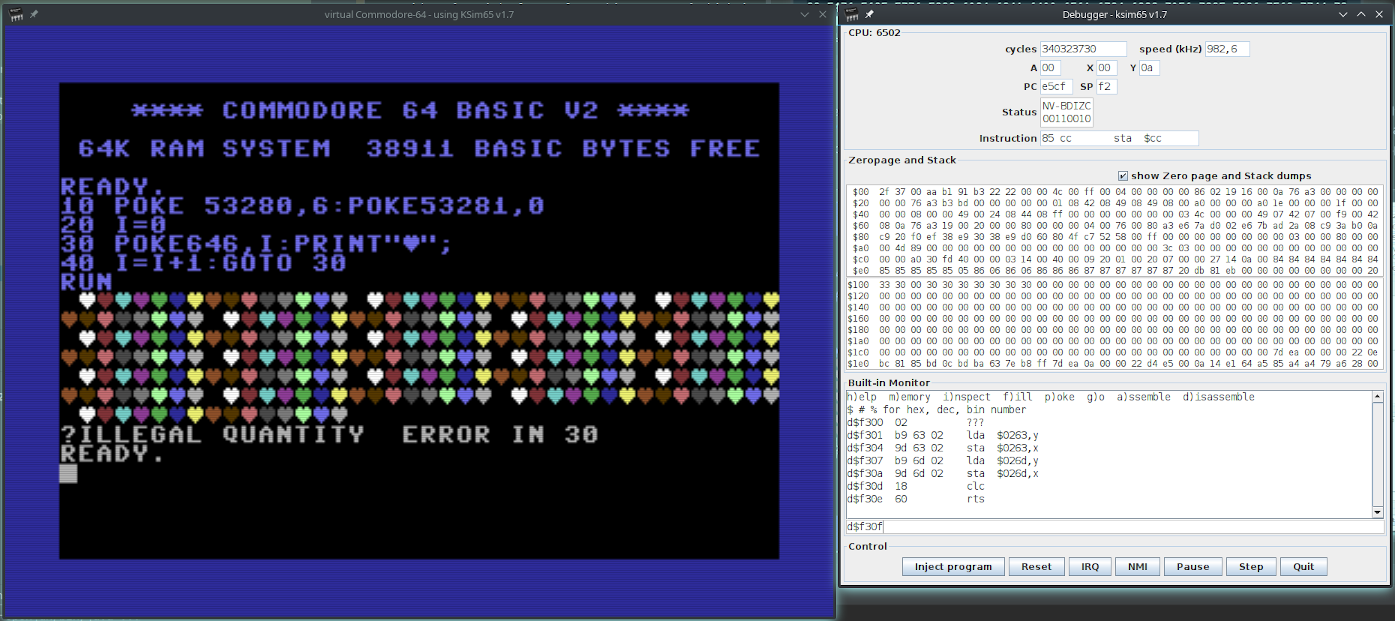Pin the virtual Commodore-64 window with the pin icon
This screenshot has height=621, width=1395.
pos(34,14)
